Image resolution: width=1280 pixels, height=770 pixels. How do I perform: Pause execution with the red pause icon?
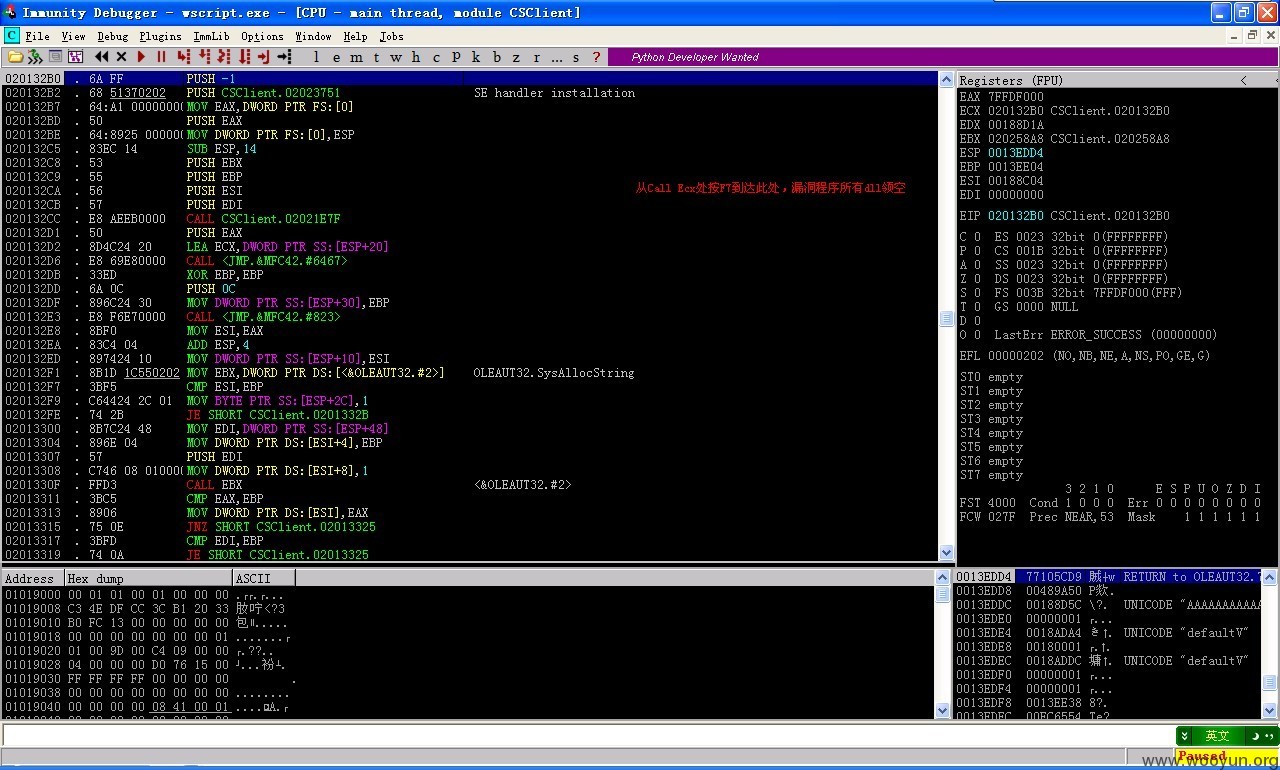[161, 57]
